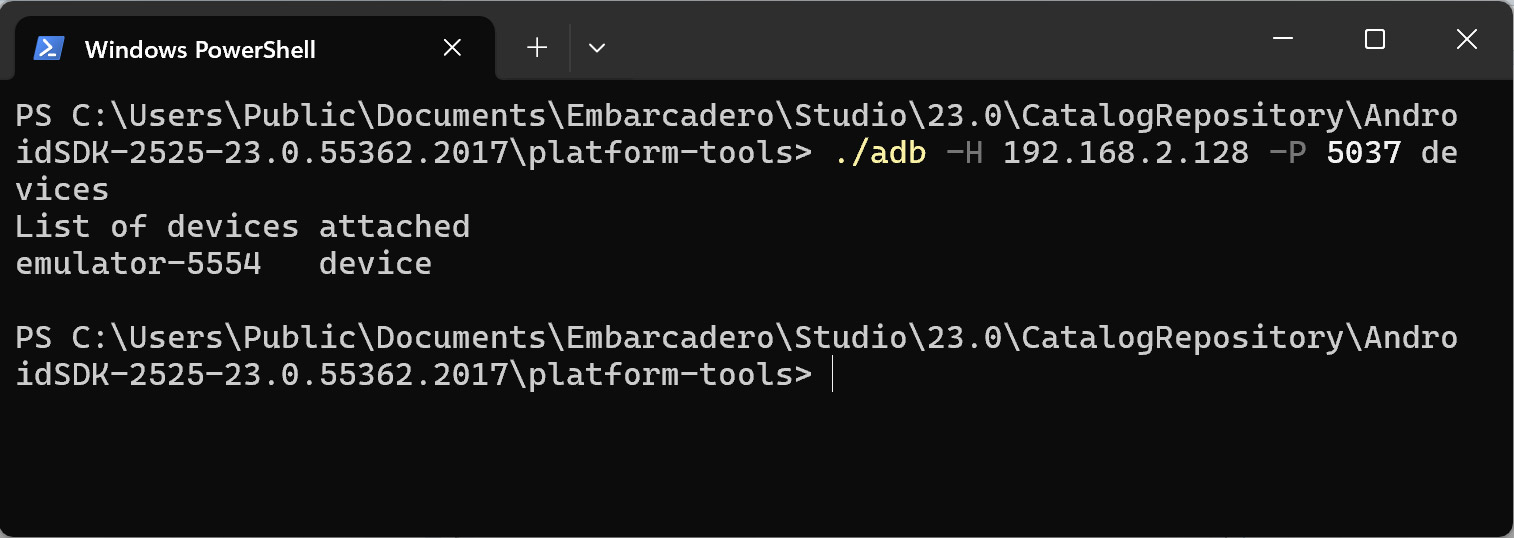This screenshot has width=1514, height=538.
Task: Close the terminal window
Action: (x=1466, y=40)
